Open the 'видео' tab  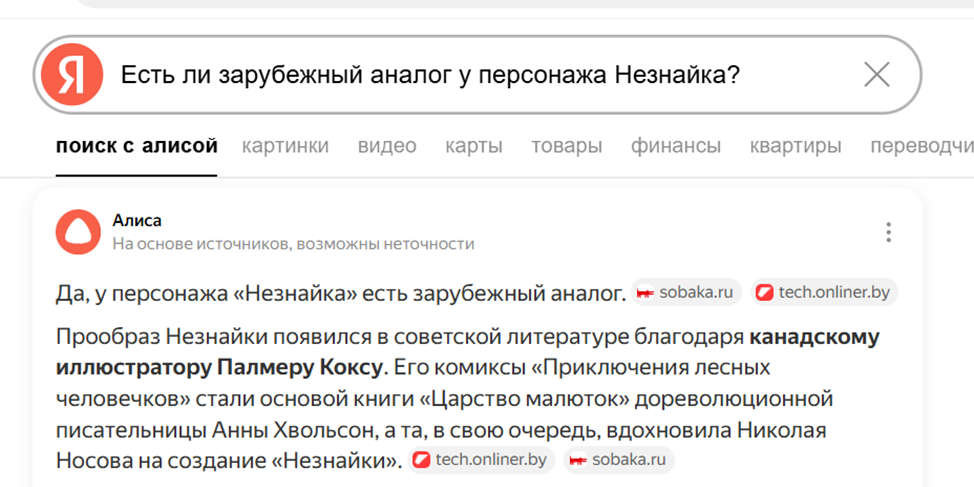point(387,146)
